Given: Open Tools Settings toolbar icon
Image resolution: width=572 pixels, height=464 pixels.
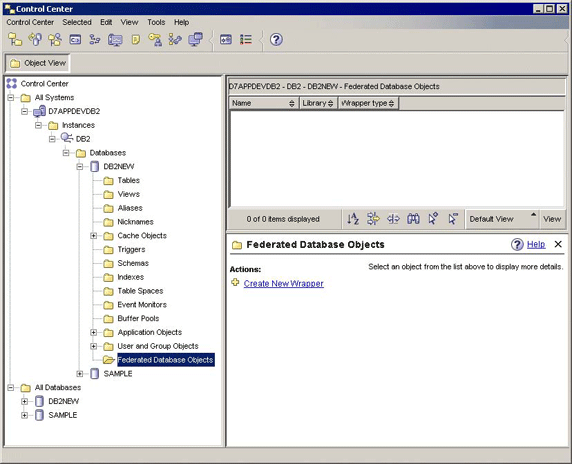Looking at the screenshot, I should (x=226, y=39).
